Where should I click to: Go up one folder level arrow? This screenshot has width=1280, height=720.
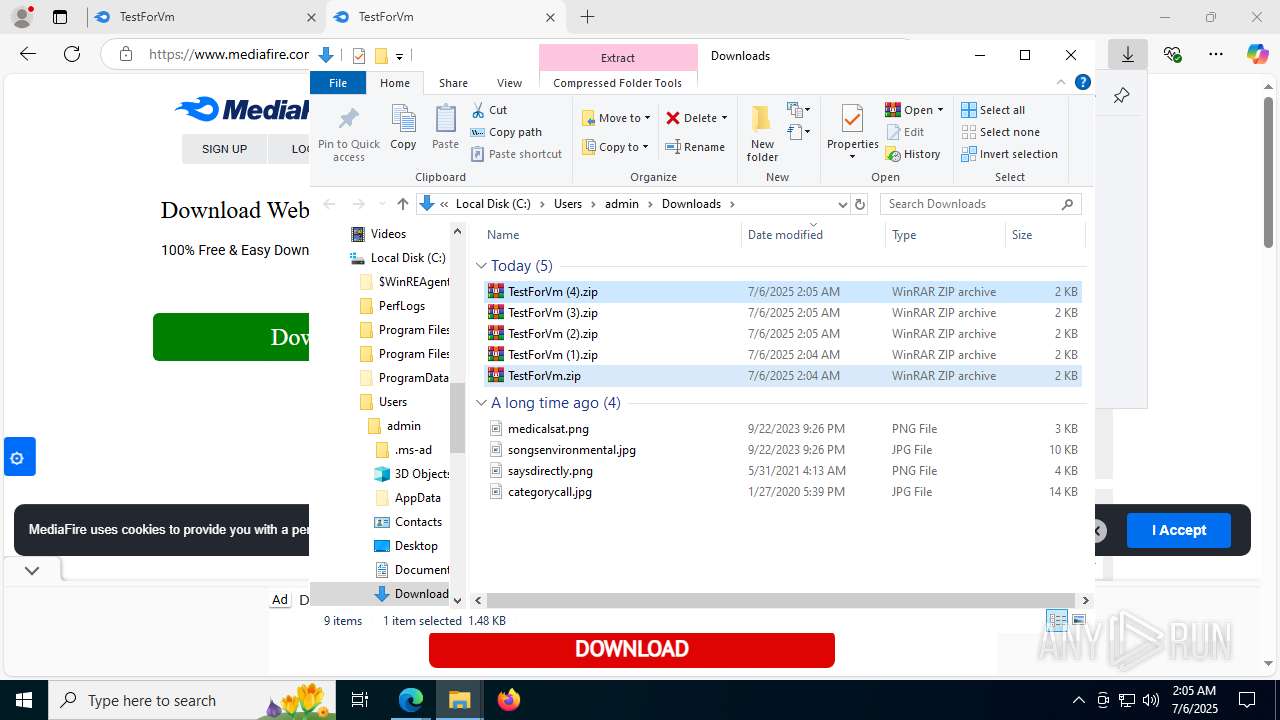402,204
